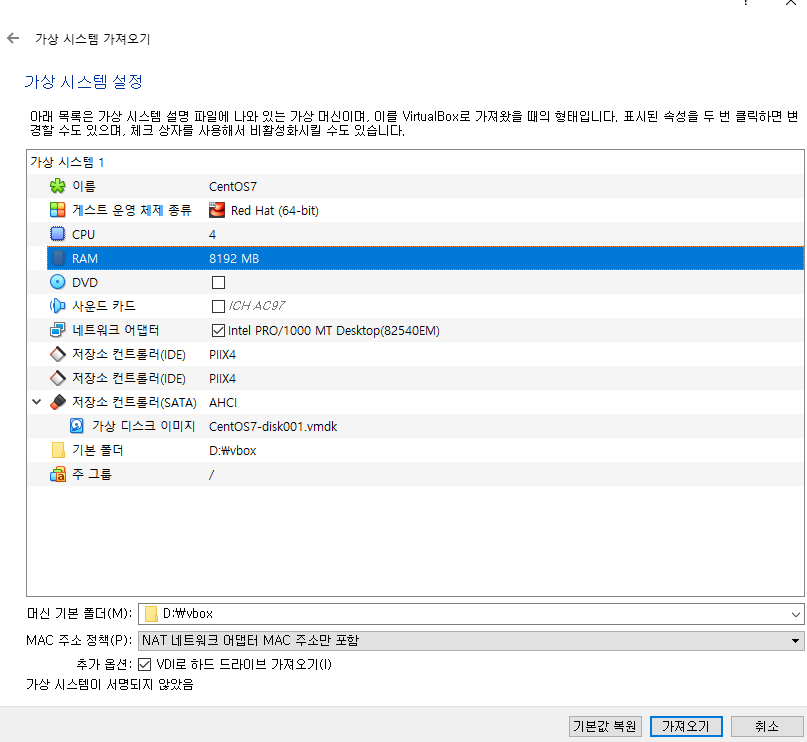Go back using the arrow beside 가상 시스템 가져오기

[x=13, y=38]
